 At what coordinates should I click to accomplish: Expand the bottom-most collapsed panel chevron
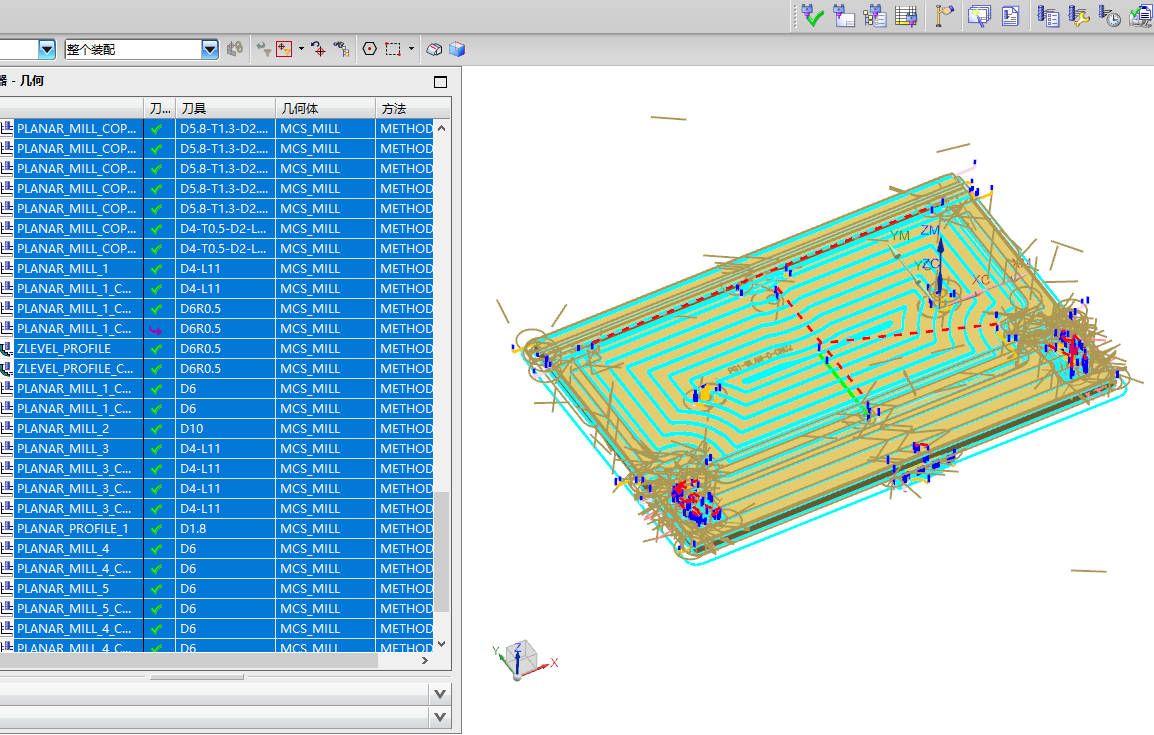click(x=439, y=717)
